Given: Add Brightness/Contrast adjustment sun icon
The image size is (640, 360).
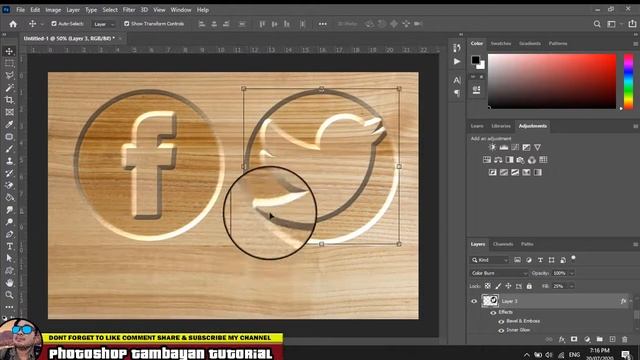Looking at the screenshot, I should (492, 147).
